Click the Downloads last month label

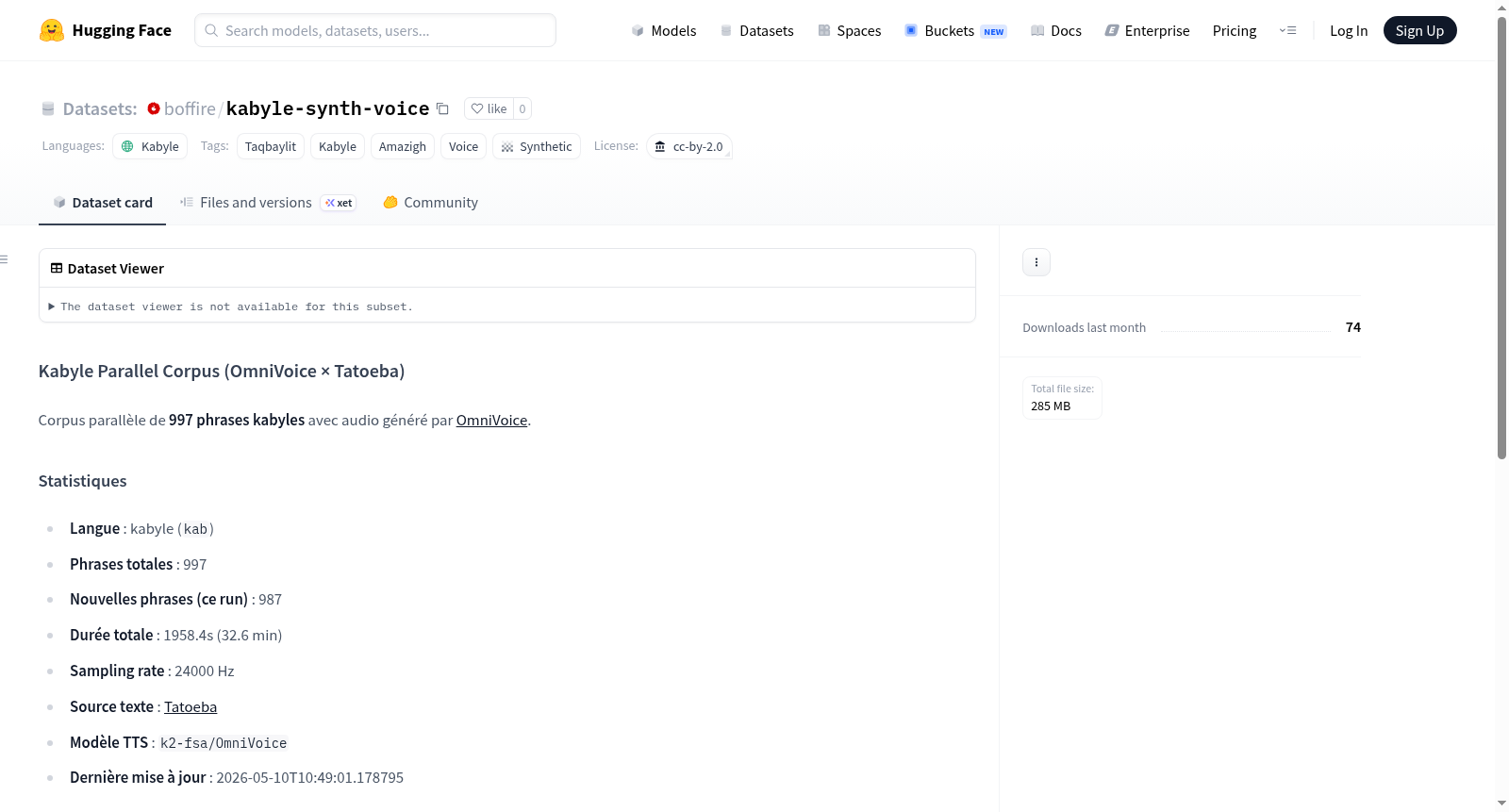click(x=1085, y=327)
